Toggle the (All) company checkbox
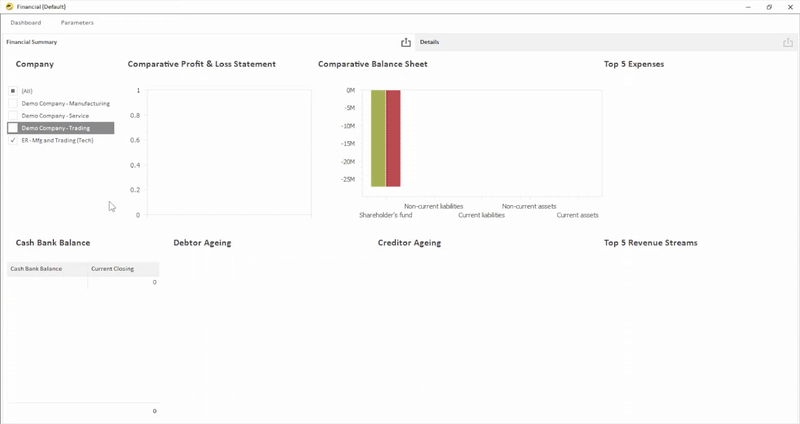The image size is (800, 424). [x=13, y=91]
